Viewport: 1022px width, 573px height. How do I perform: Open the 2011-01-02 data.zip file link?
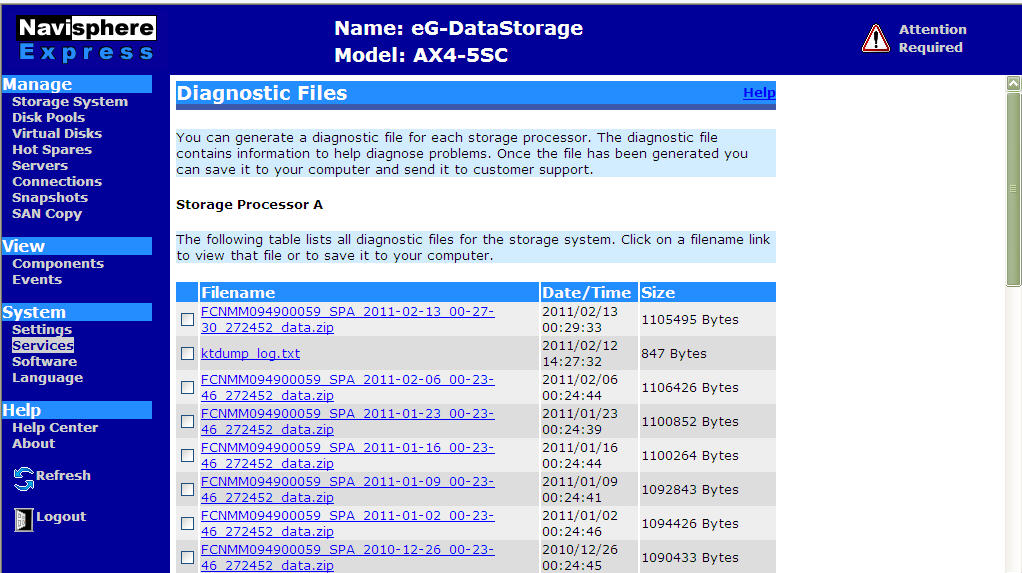pyautogui.click(x=347, y=523)
